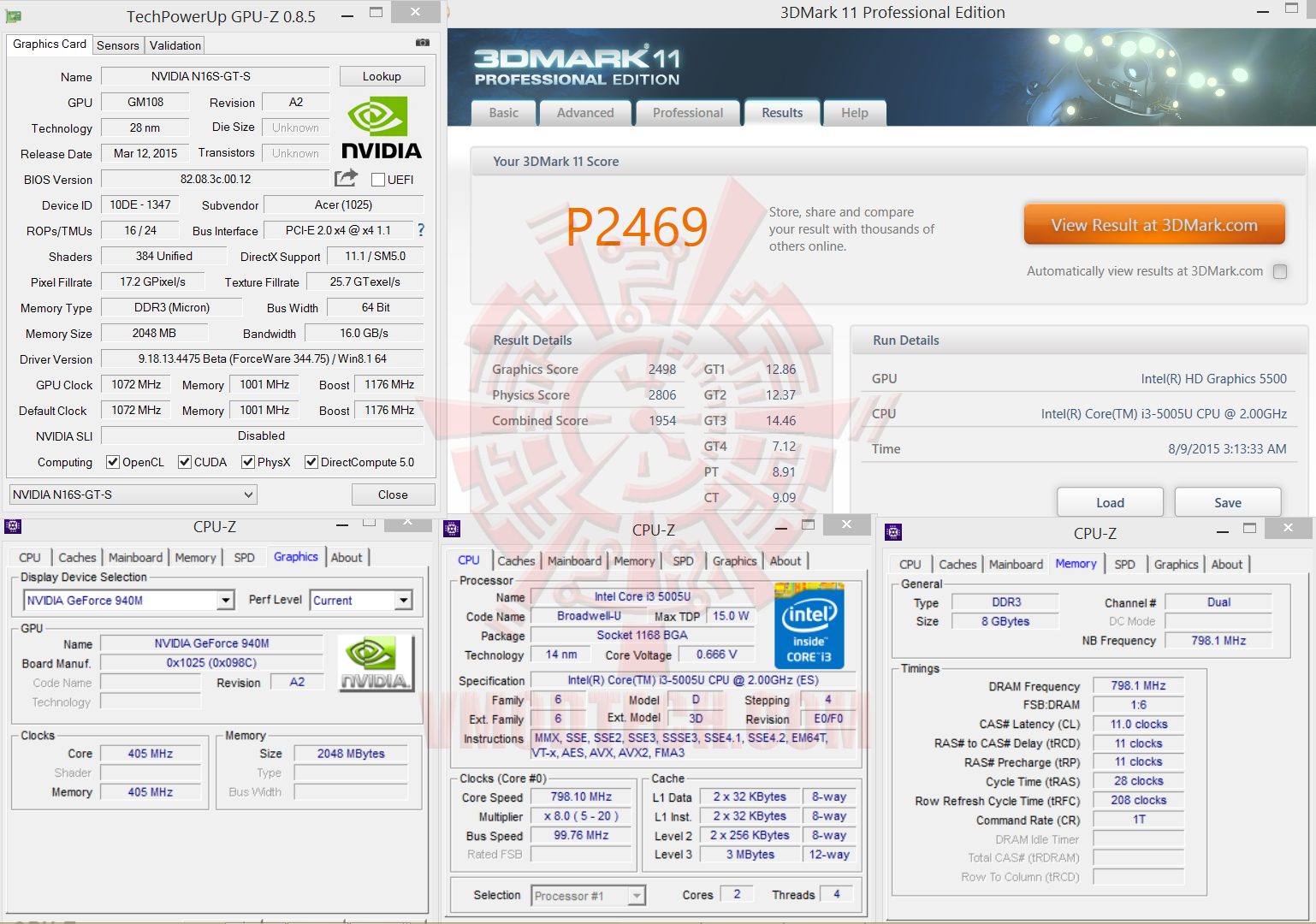Toggle the OpenCL checkbox
The image size is (1316, 924).
113,462
